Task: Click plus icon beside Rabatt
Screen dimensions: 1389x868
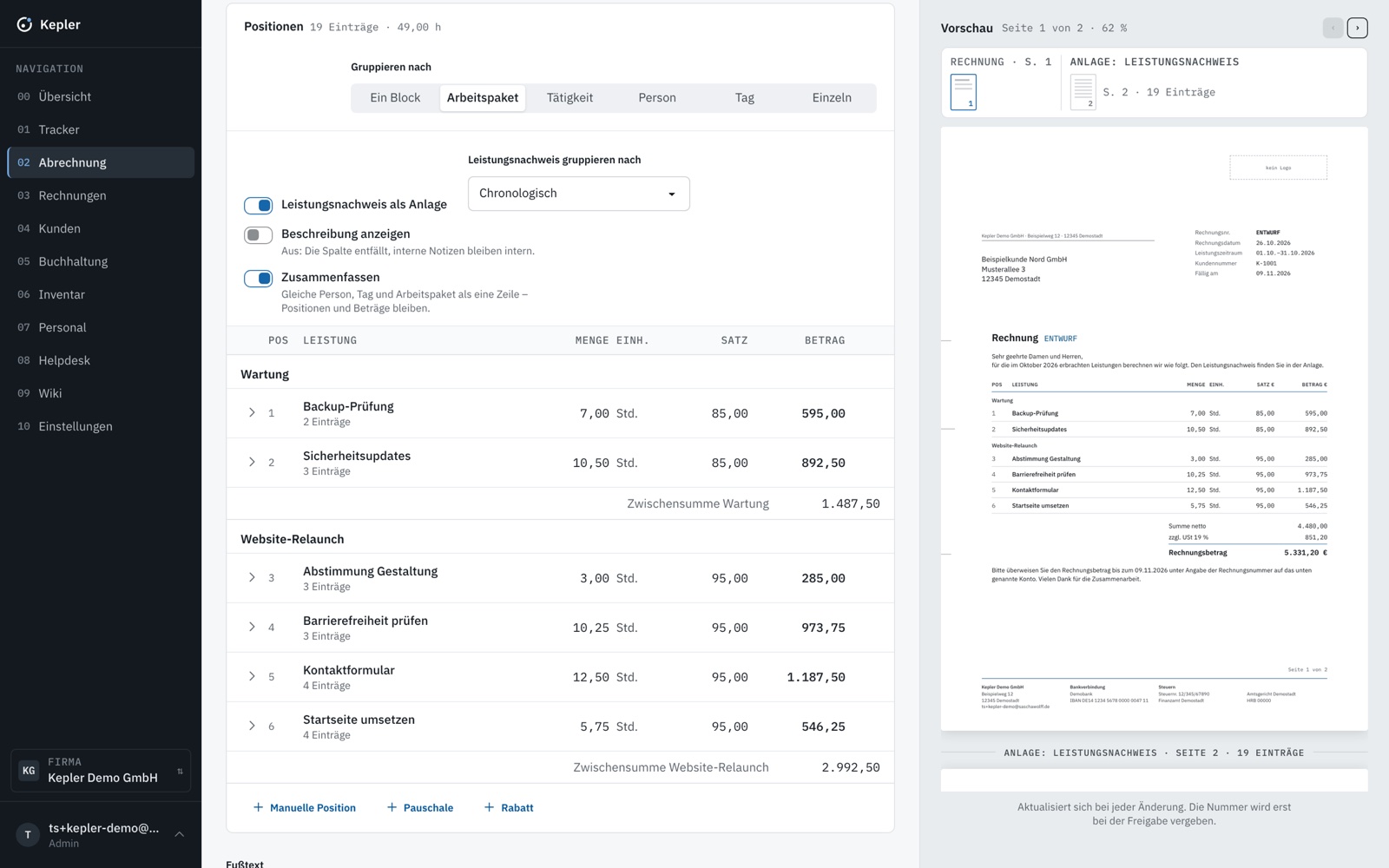Action: point(489,807)
